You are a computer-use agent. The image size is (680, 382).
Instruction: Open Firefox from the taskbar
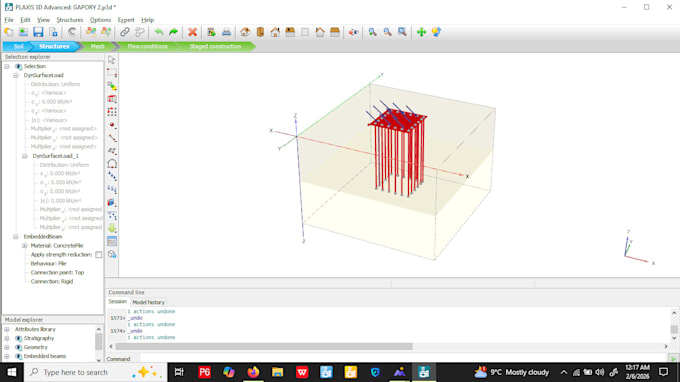253,372
